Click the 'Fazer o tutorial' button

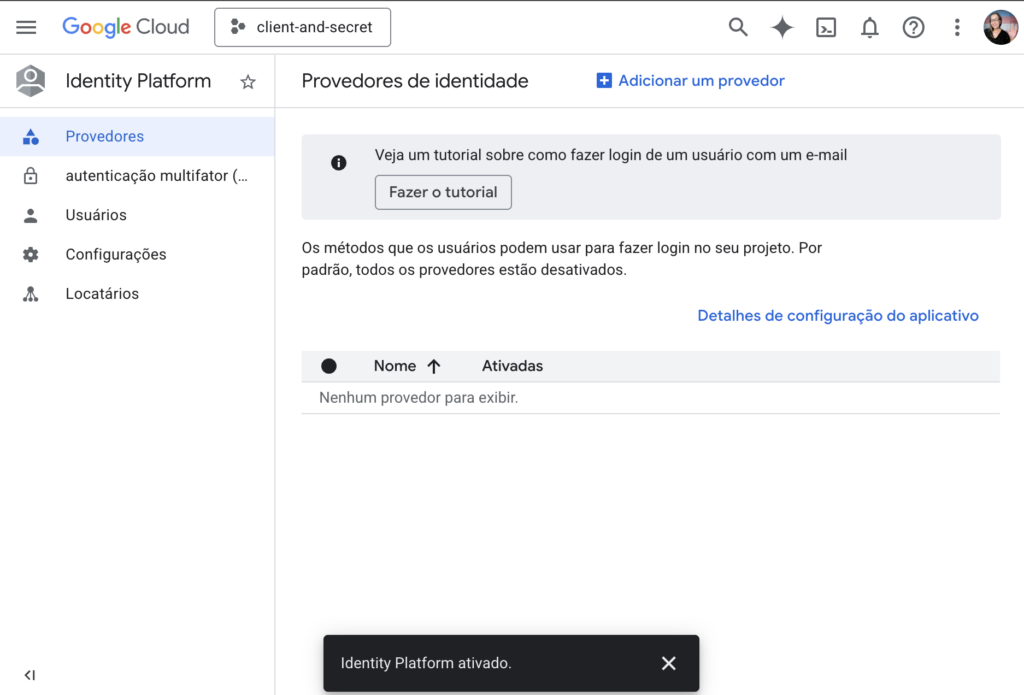point(443,192)
